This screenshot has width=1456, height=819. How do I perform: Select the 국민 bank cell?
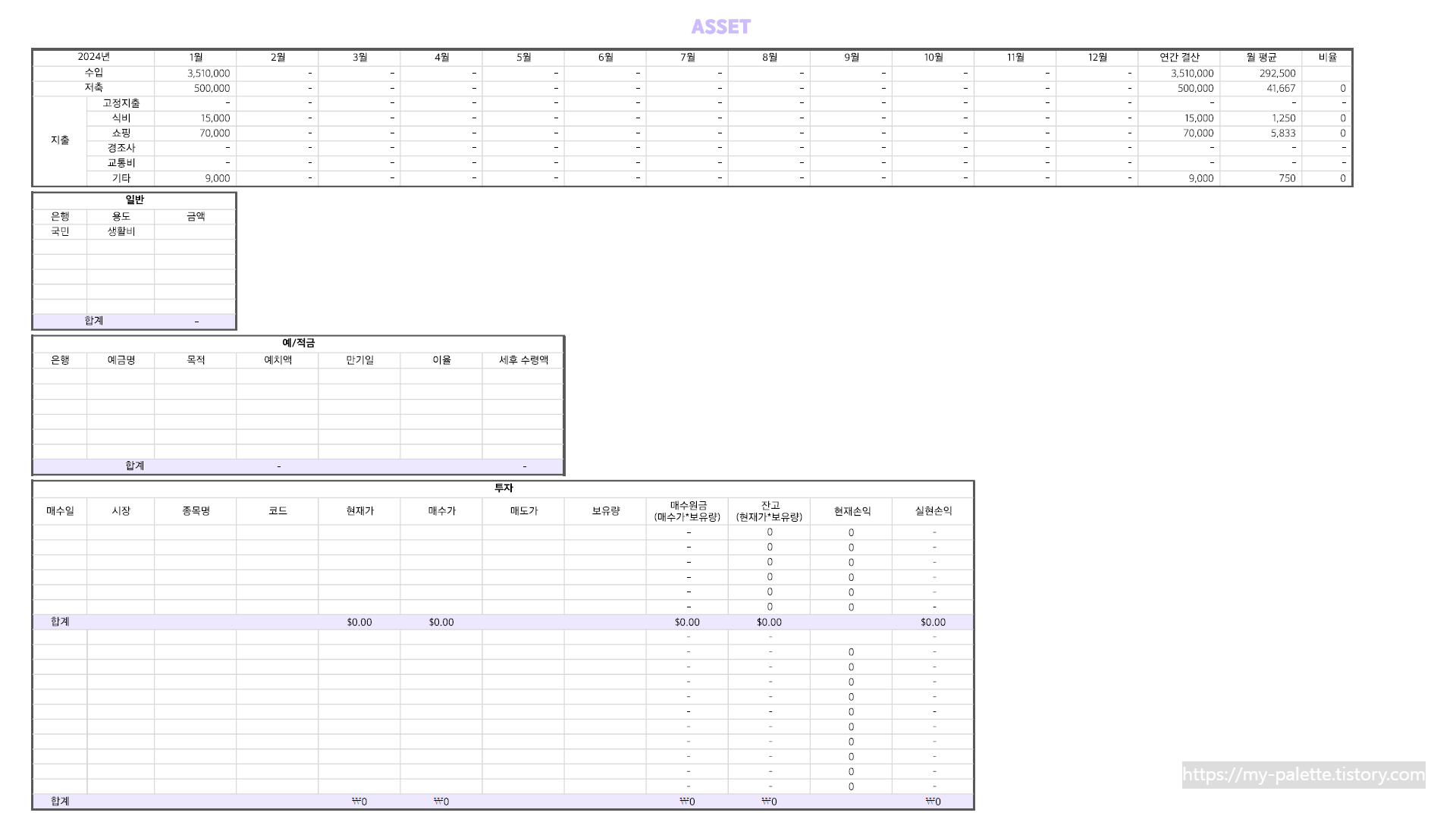tap(60, 231)
